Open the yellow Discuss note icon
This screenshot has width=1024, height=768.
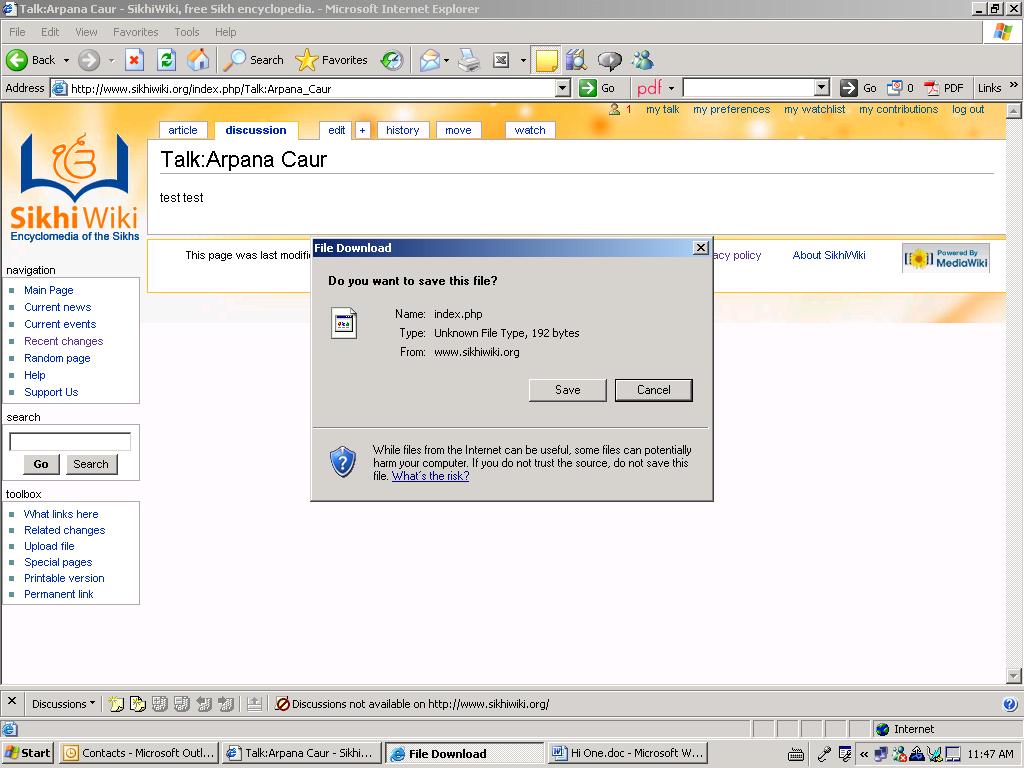point(546,60)
